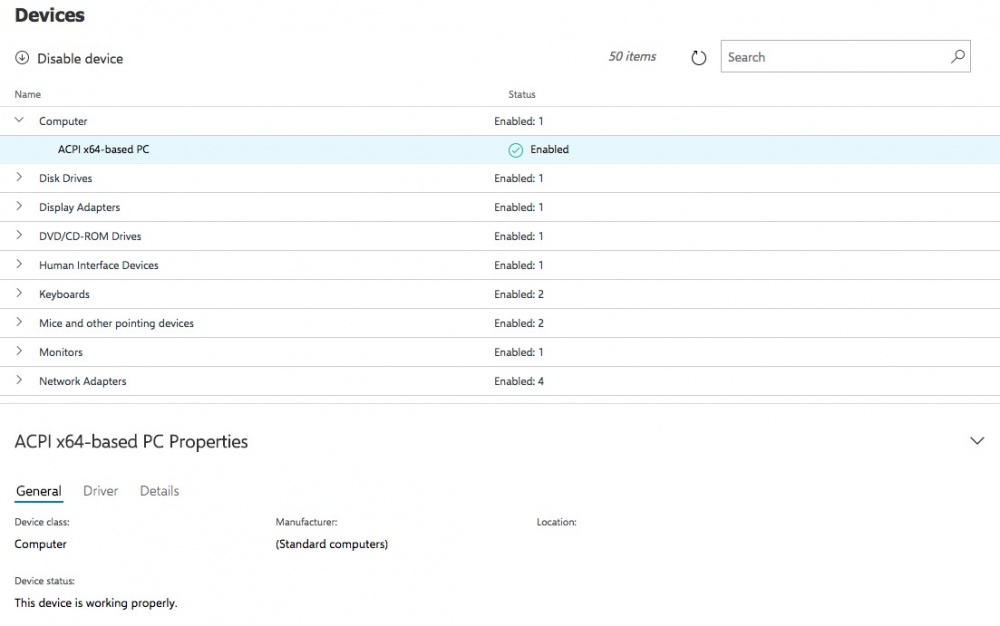
Task: Click the magnifier search icon
Action: tap(957, 57)
